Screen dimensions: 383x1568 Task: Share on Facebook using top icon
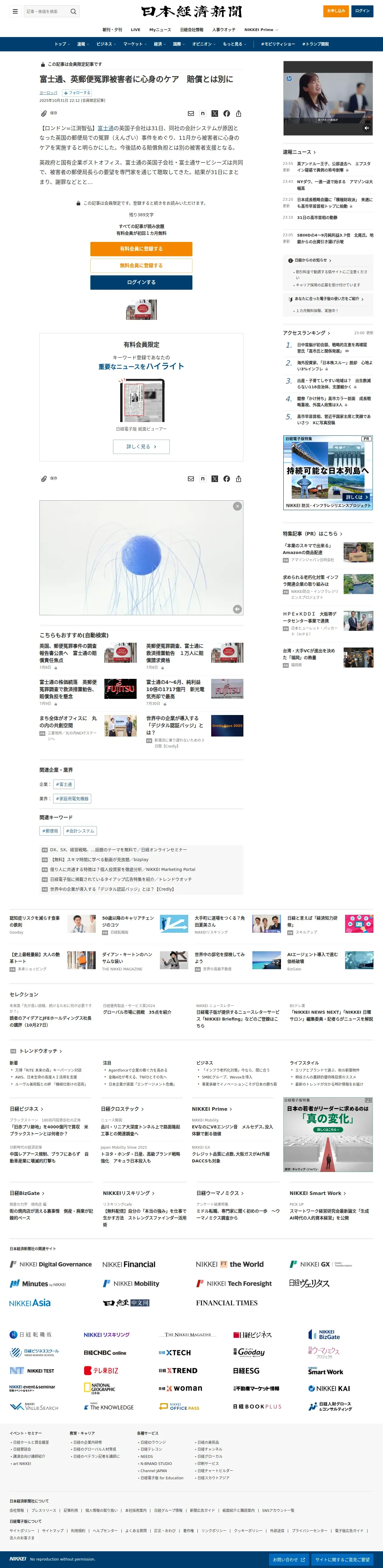pos(227,113)
